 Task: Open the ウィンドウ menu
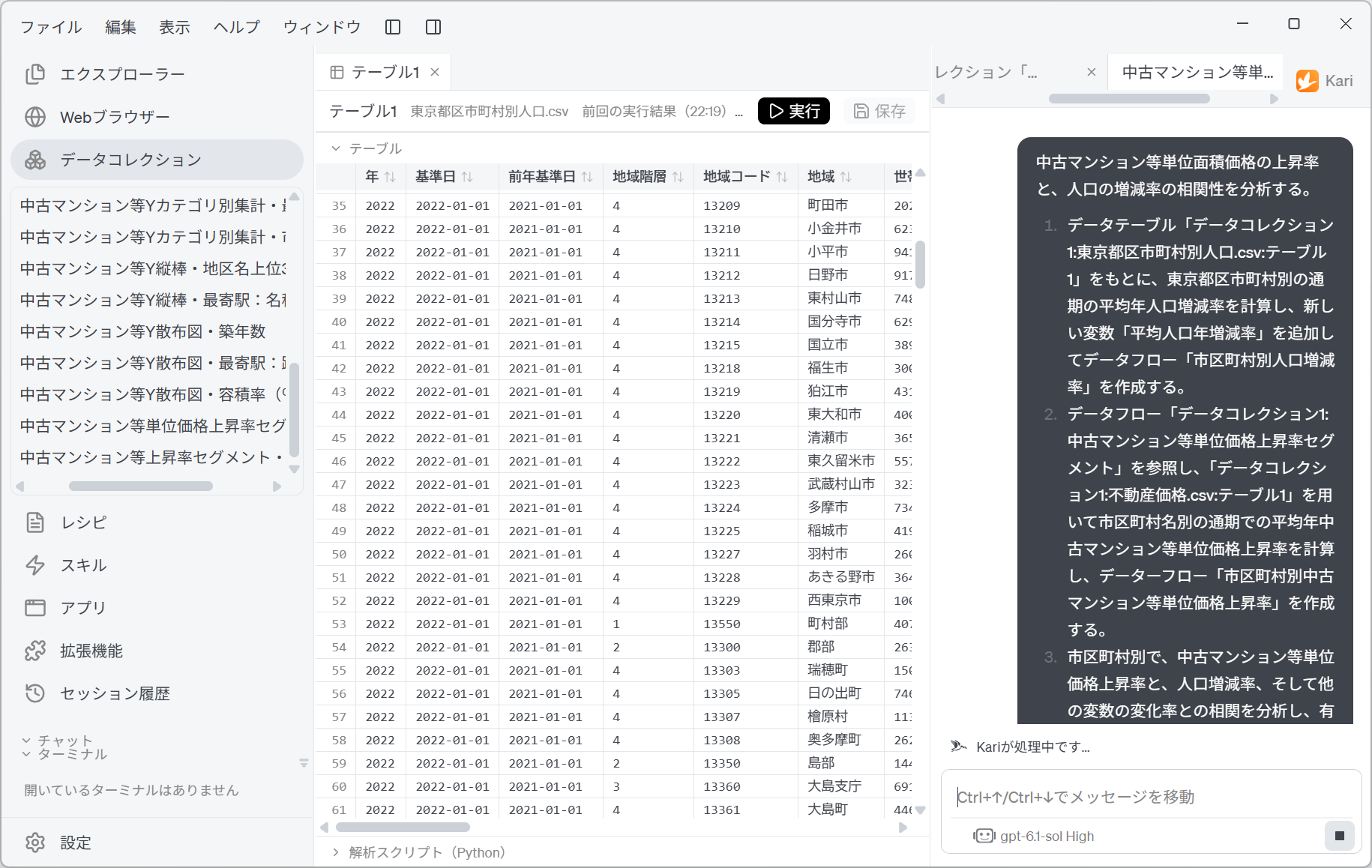[x=322, y=27]
